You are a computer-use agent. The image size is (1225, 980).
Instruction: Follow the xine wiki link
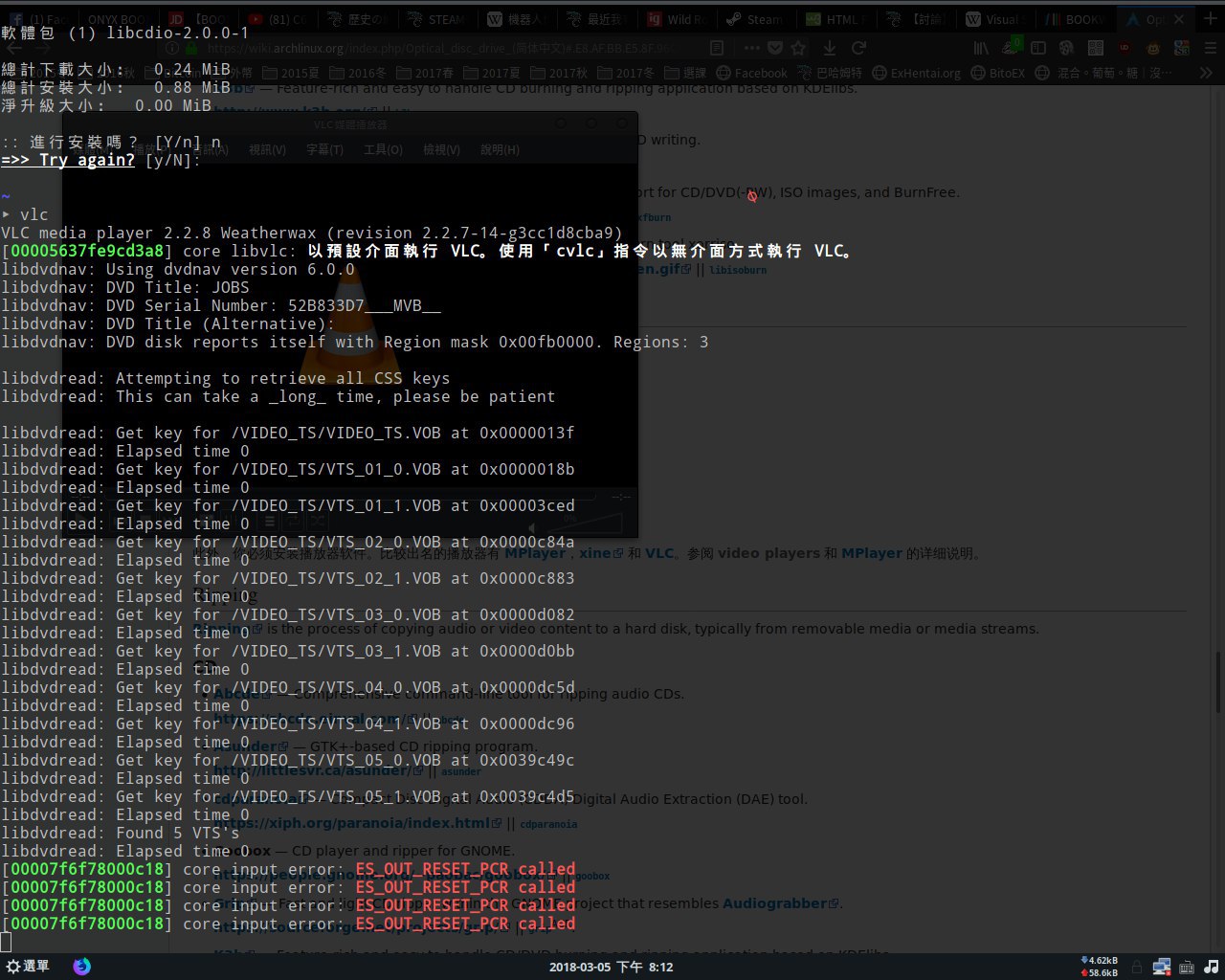tap(601, 553)
